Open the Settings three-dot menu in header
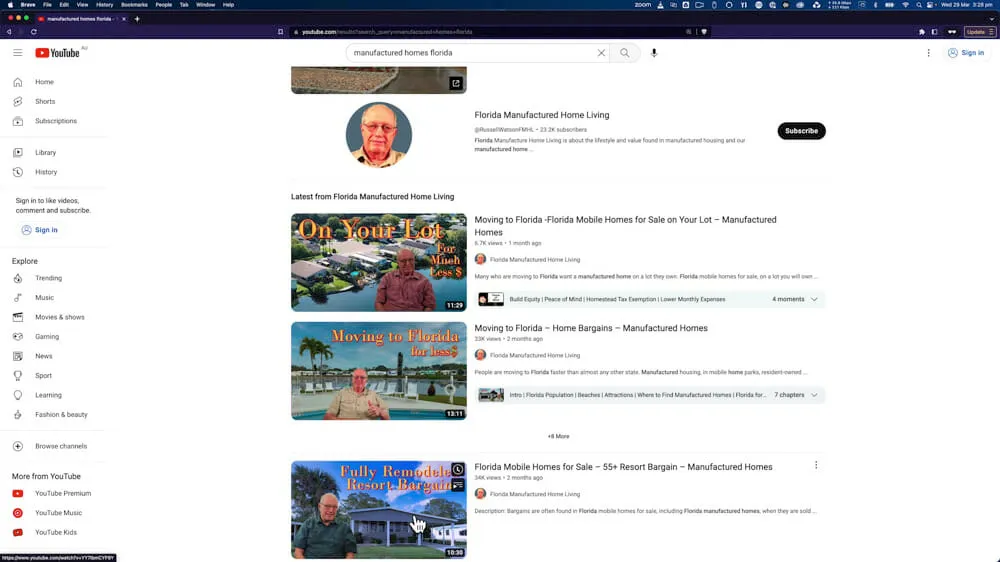Image resolution: width=1000 pixels, height=562 pixels. click(x=928, y=53)
